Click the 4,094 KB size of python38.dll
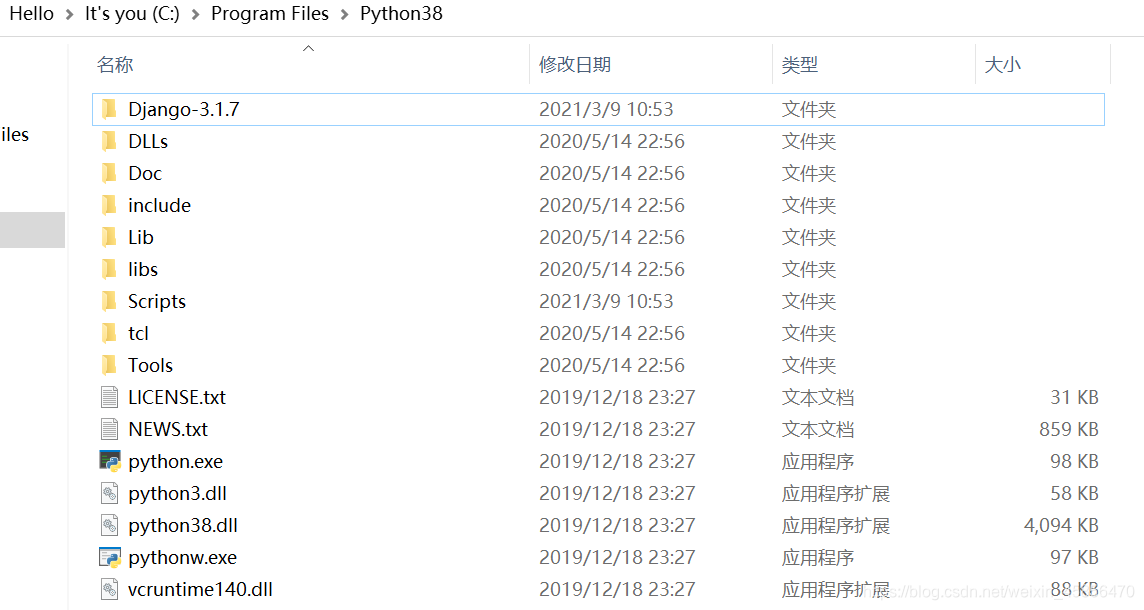 [1061, 525]
